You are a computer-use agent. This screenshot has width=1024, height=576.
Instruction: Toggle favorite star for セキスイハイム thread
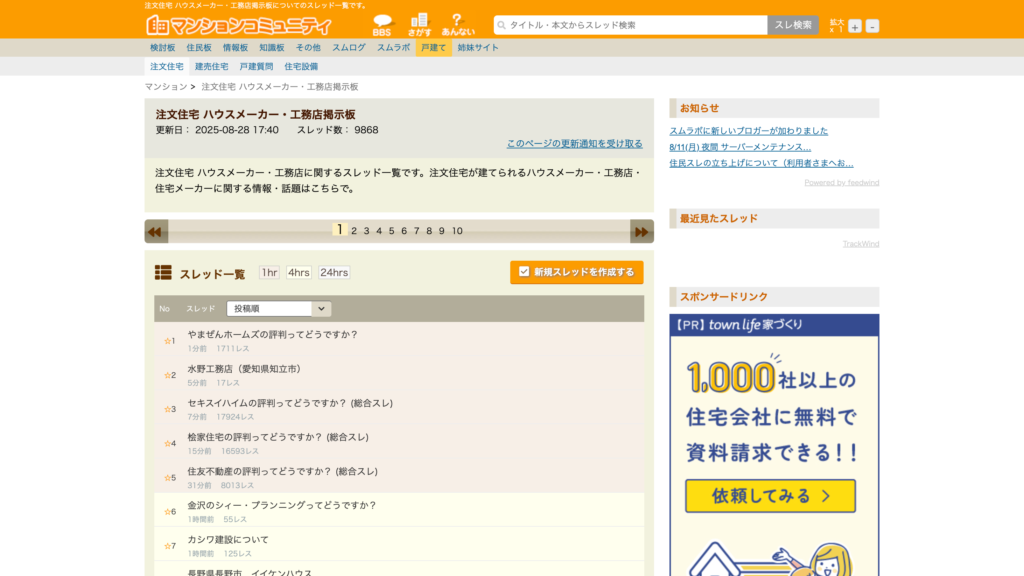point(168,409)
